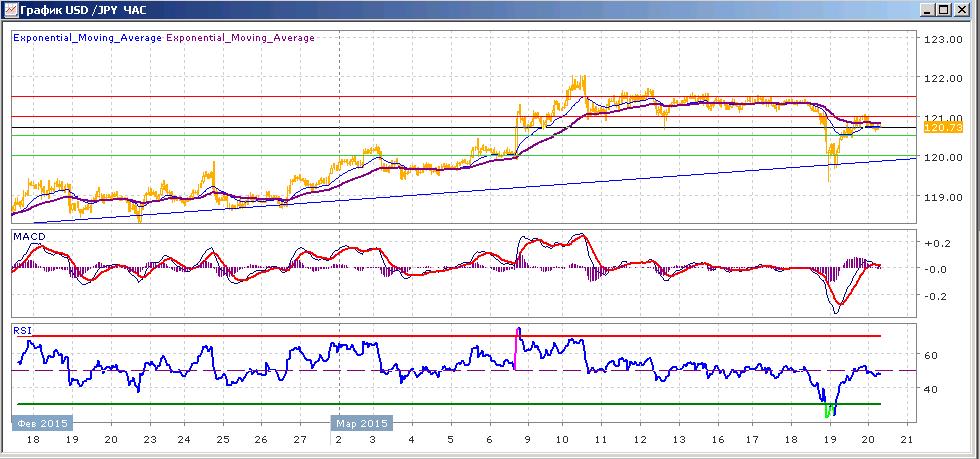Click the 119.00 price axis label
The height and width of the screenshot is (459, 980).
942,196
